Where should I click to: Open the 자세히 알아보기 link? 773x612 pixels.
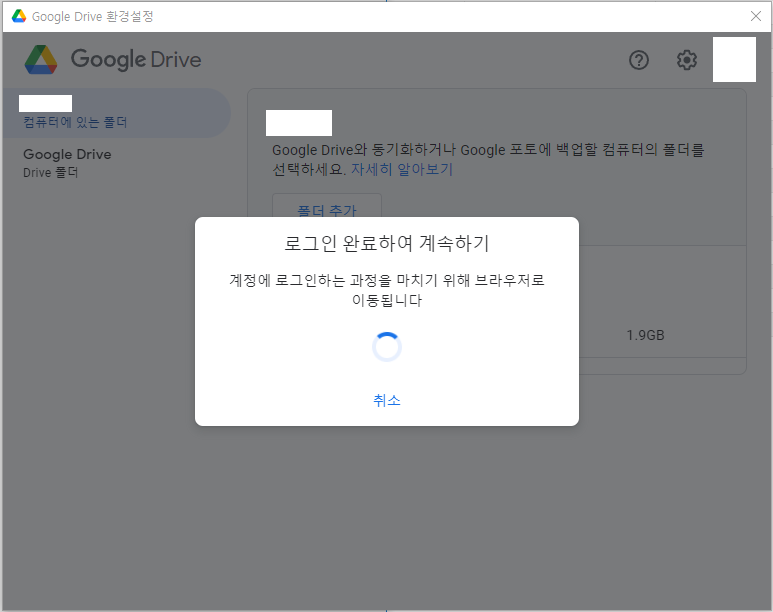pos(402,169)
